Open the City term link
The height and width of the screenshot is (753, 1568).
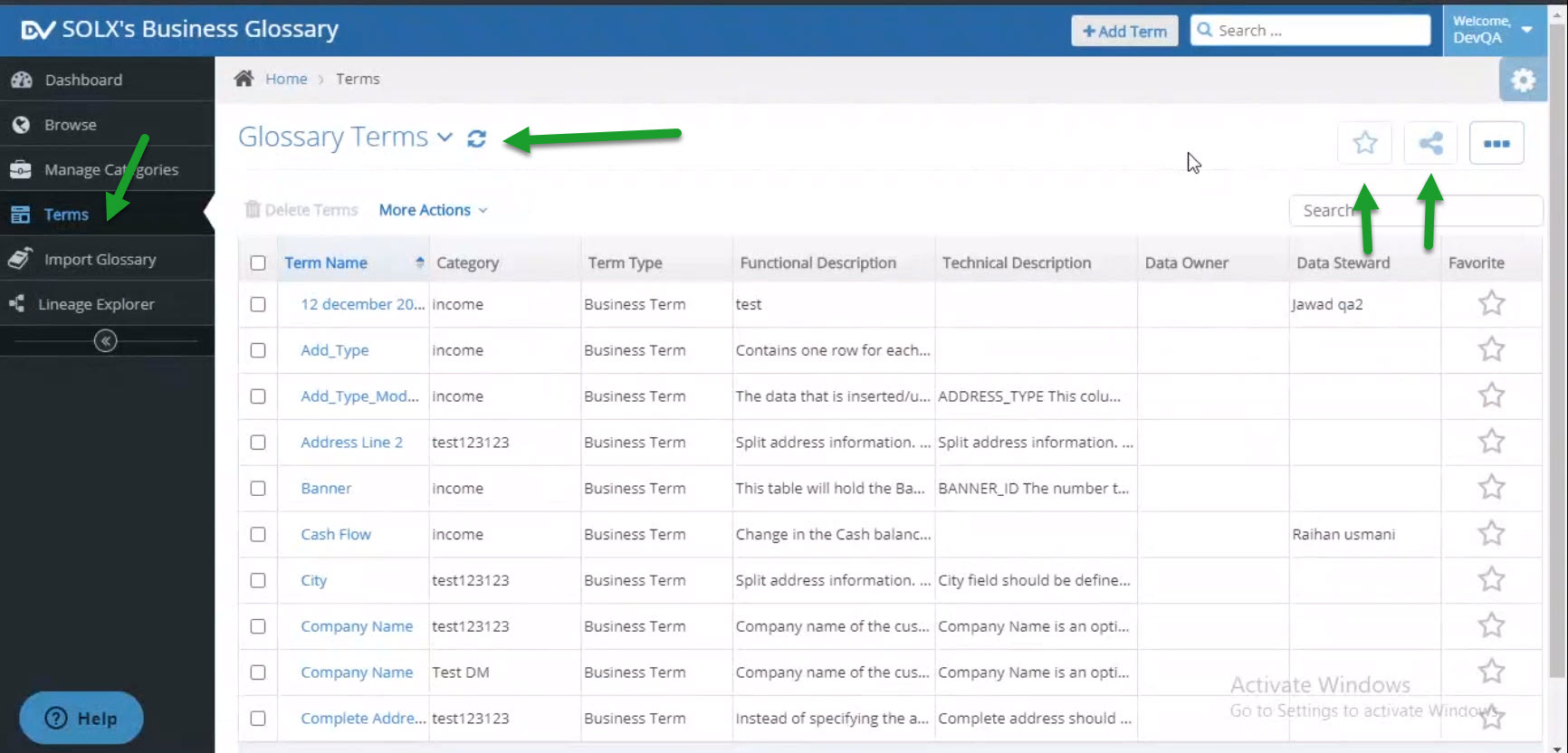click(313, 580)
